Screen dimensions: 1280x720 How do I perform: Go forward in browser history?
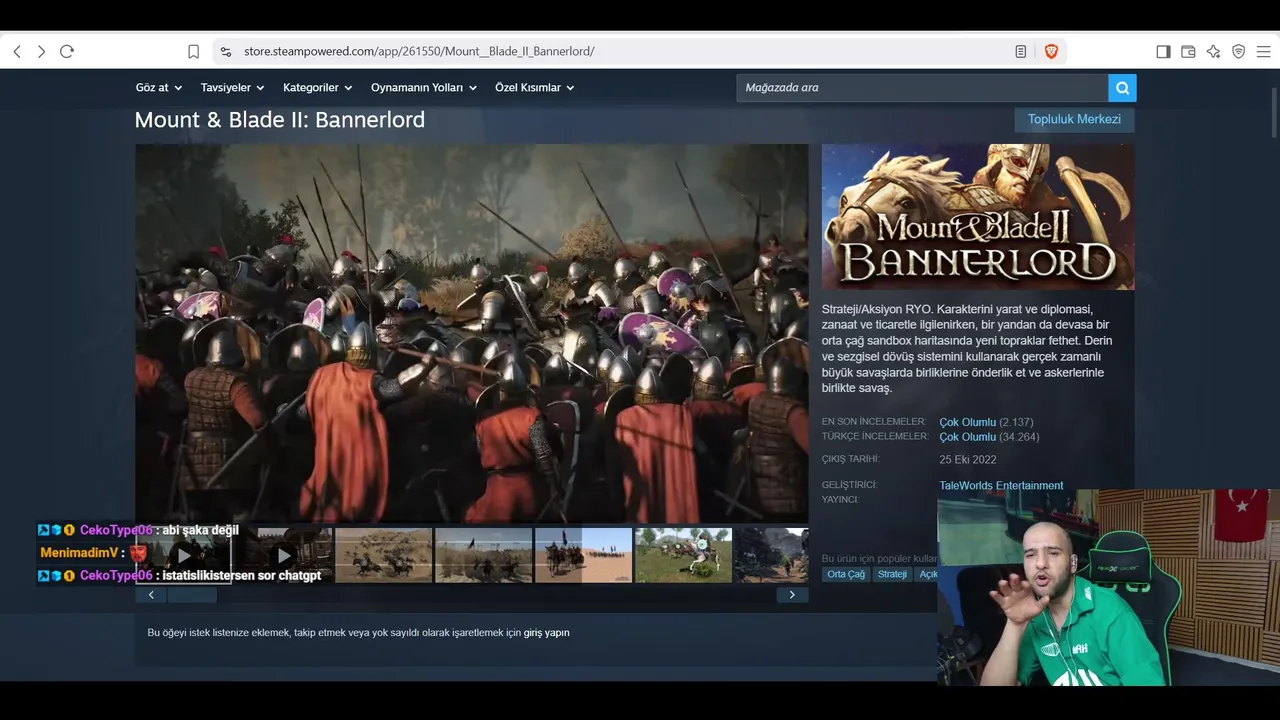tap(41, 51)
